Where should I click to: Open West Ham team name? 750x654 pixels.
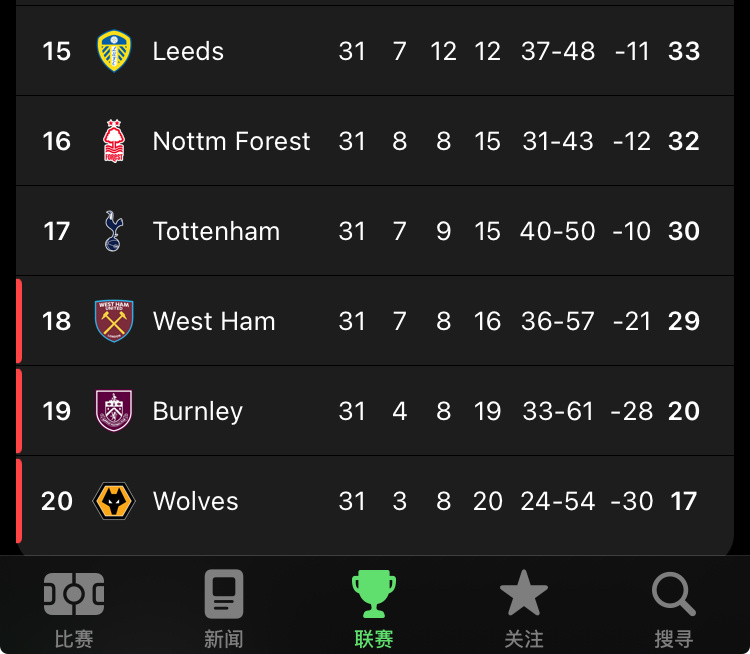click(x=214, y=321)
